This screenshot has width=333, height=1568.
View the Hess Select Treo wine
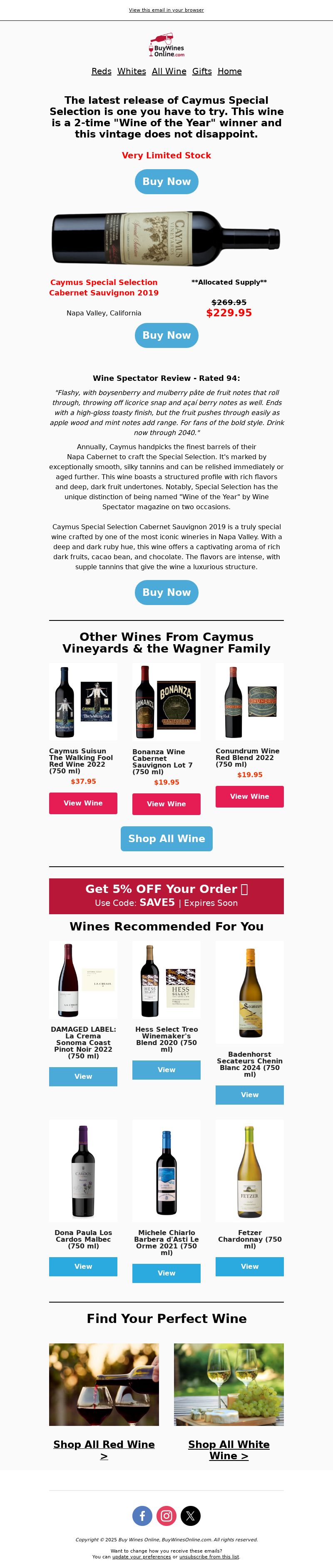166,1070
